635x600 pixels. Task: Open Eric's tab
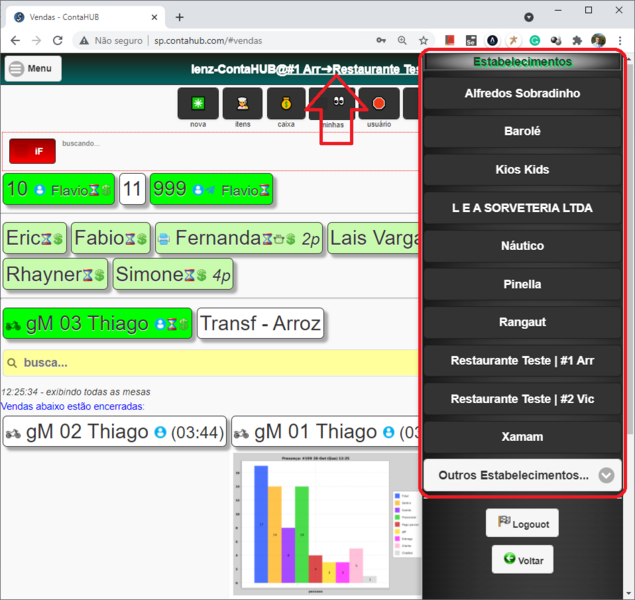(x=35, y=238)
